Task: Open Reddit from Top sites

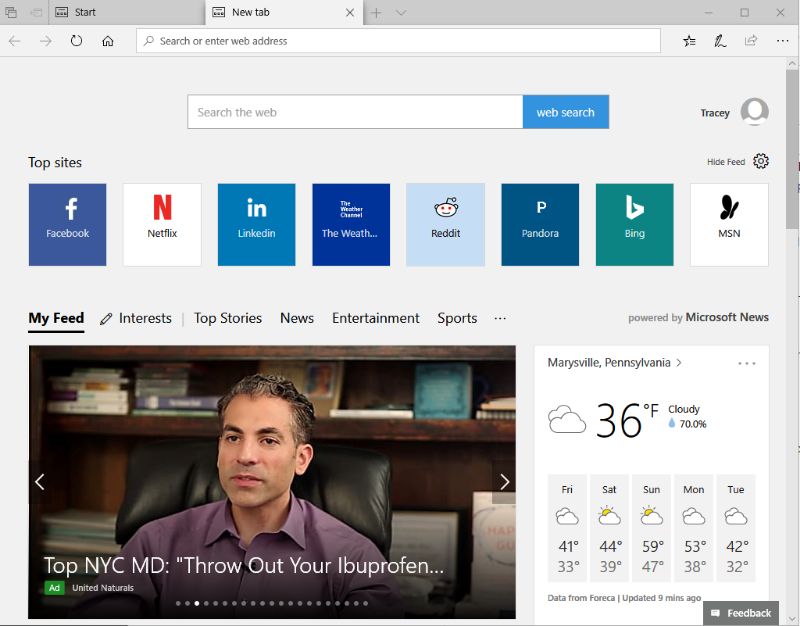Action: click(445, 224)
